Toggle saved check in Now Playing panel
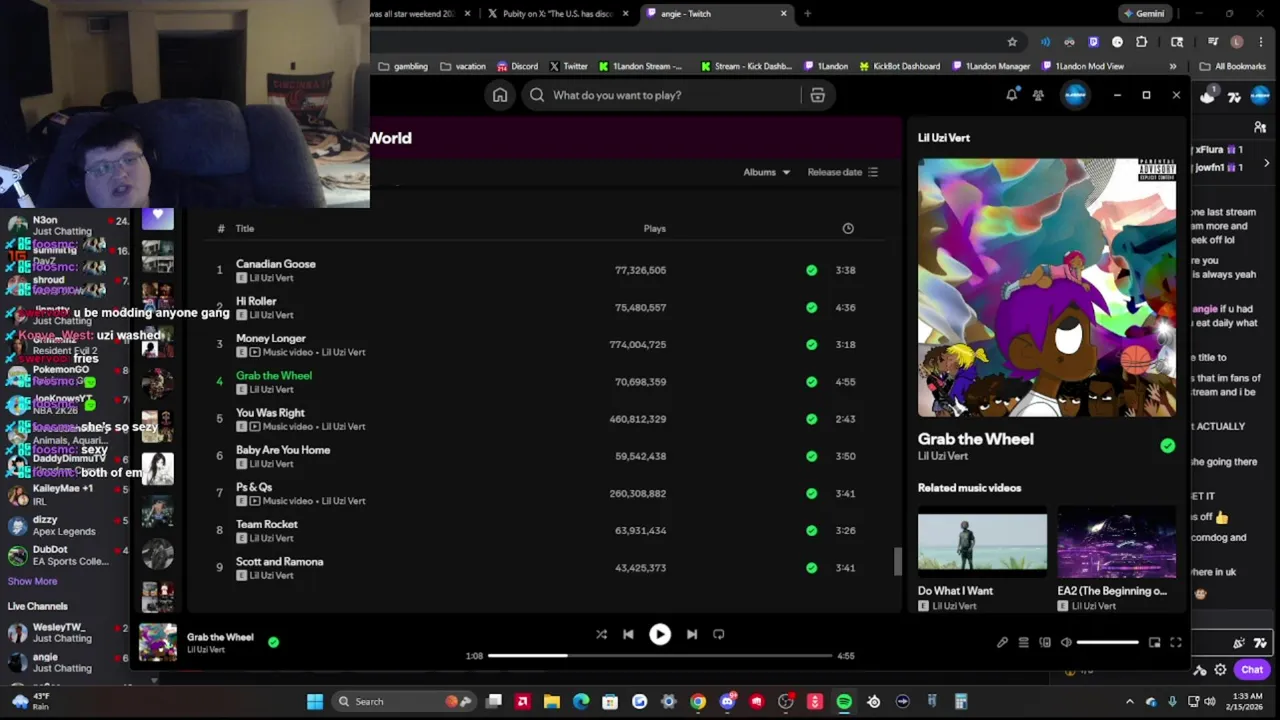Viewport: 1280px width, 720px height. click(x=1167, y=446)
